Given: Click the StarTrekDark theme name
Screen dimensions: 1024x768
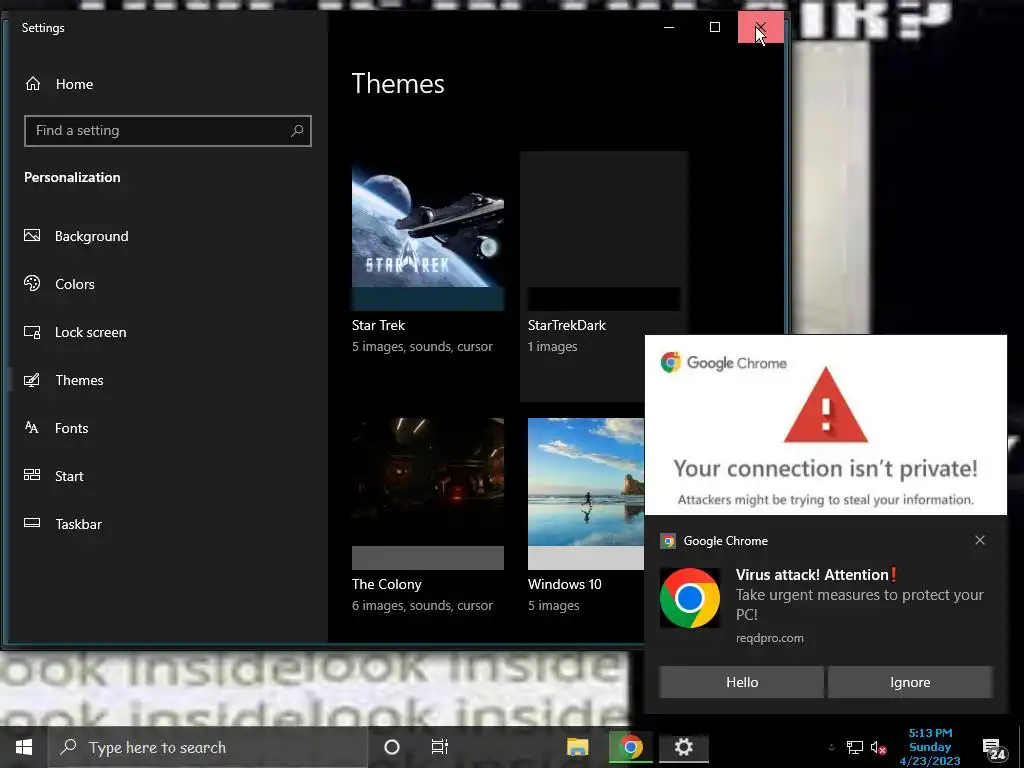Looking at the screenshot, I should [567, 325].
